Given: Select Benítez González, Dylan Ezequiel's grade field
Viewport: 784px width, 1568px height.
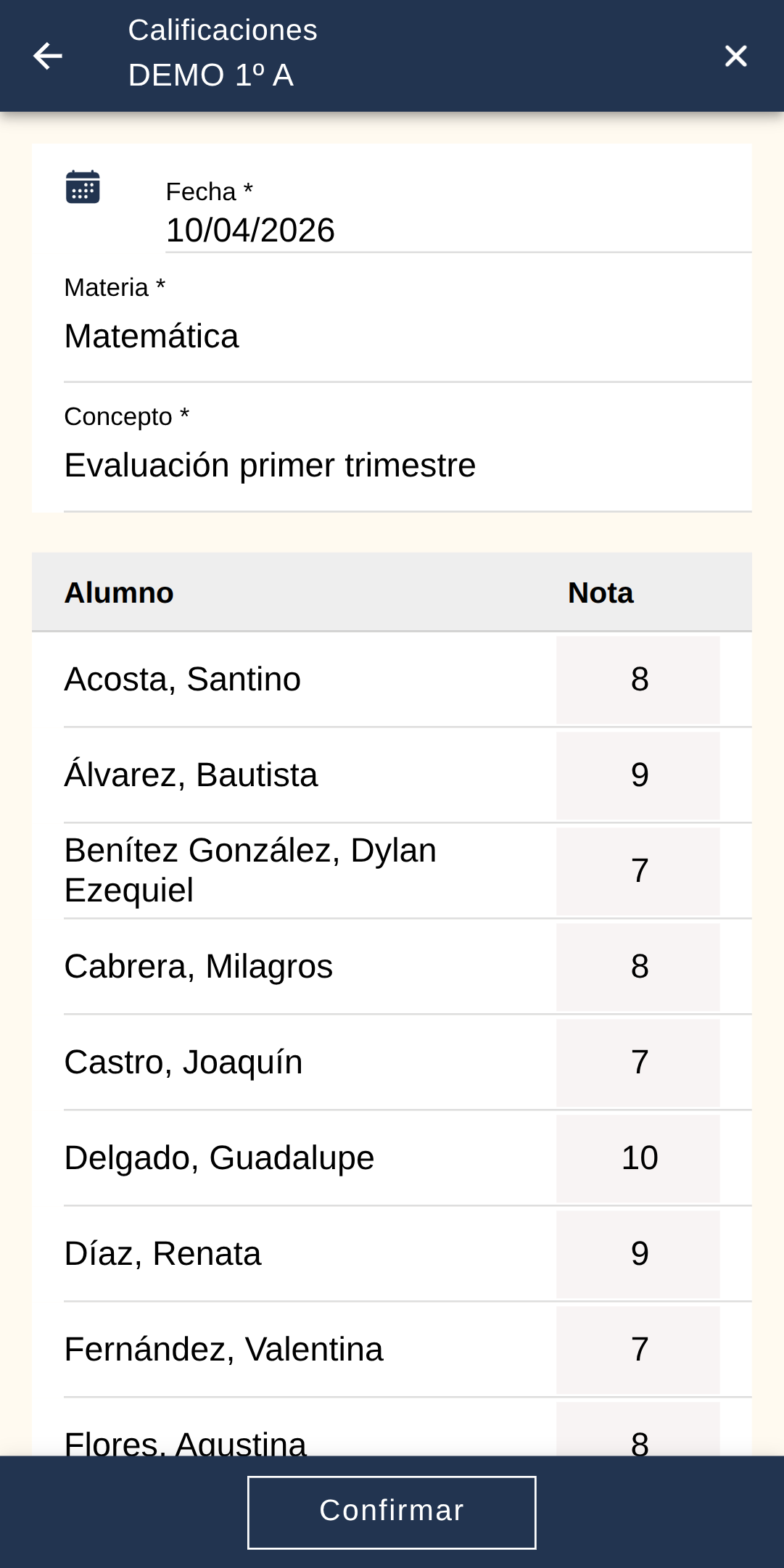Looking at the screenshot, I should (x=637, y=870).
